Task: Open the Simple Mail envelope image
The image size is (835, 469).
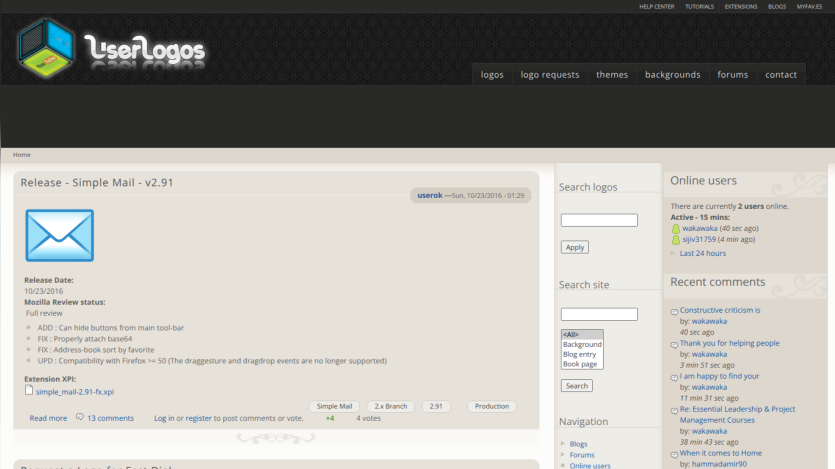Action: coord(60,235)
